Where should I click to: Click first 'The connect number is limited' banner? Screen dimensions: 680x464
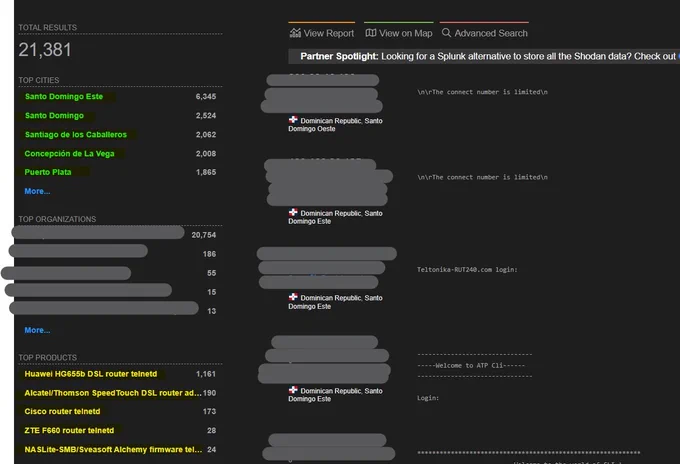pos(482,92)
